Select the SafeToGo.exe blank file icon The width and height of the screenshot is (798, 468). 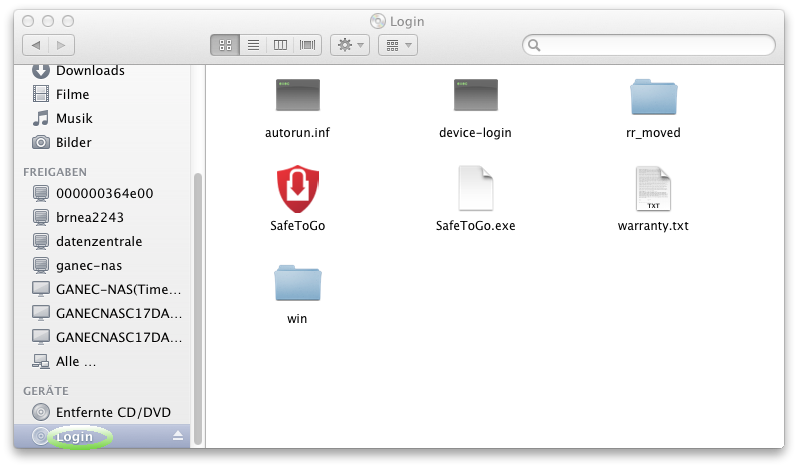click(475, 188)
